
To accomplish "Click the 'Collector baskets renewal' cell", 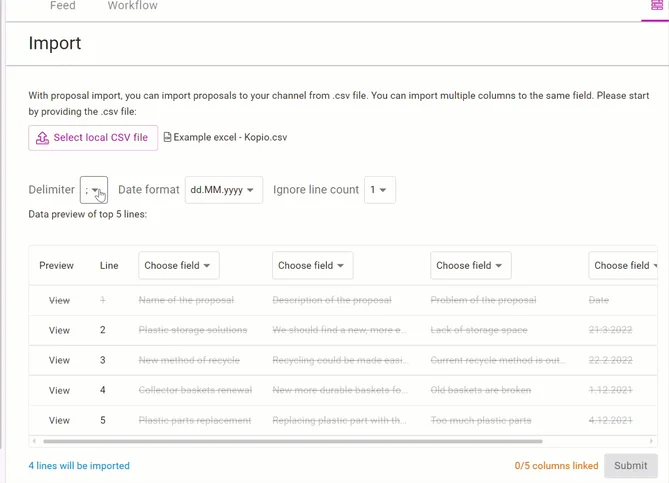I will click(195, 390).
